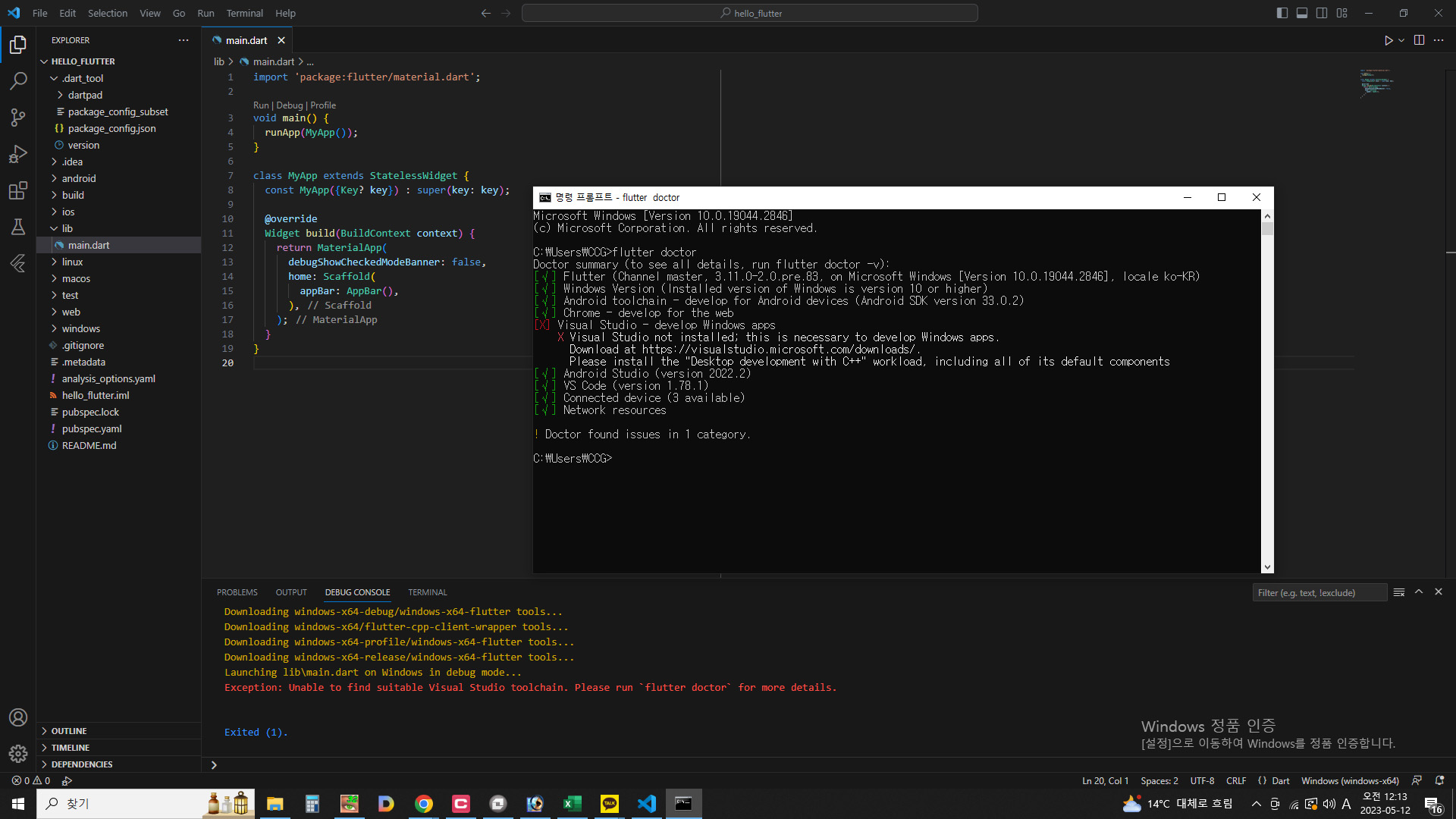This screenshot has width=1456, height=819.
Task: Open the Search view in activity bar
Action: (x=18, y=81)
